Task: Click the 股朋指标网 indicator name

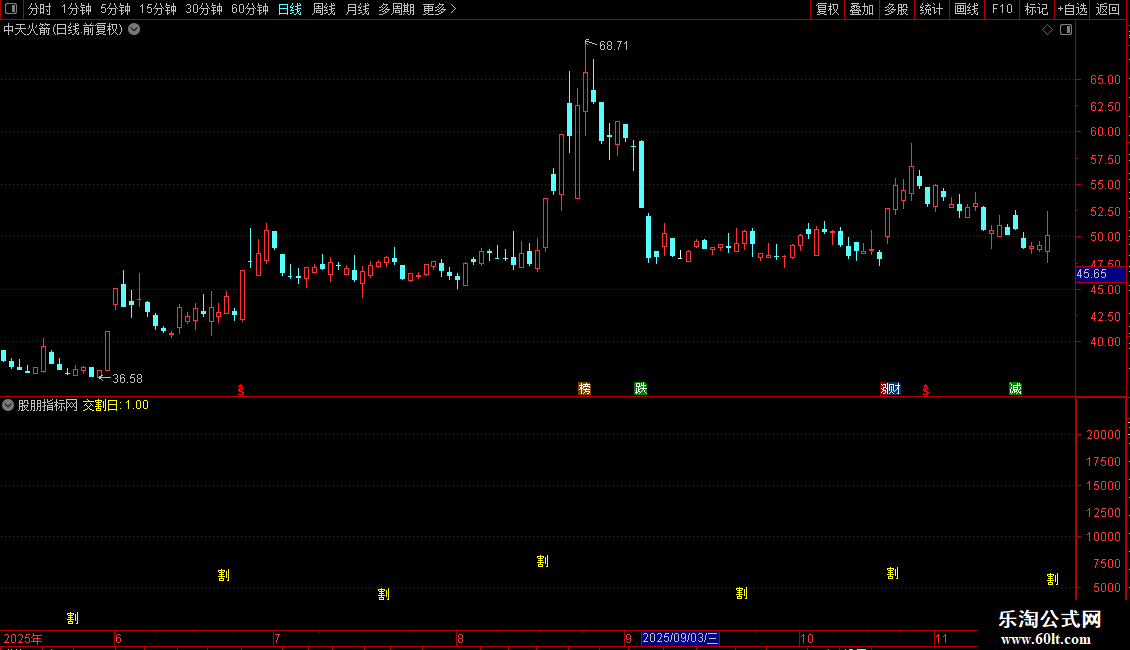Action: (x=48, y=405)
